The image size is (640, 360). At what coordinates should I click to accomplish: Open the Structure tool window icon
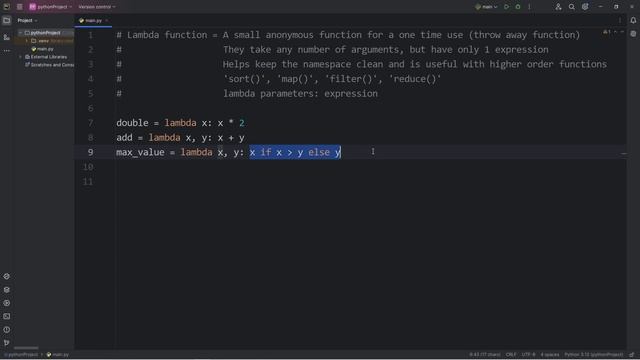(7, 37)
